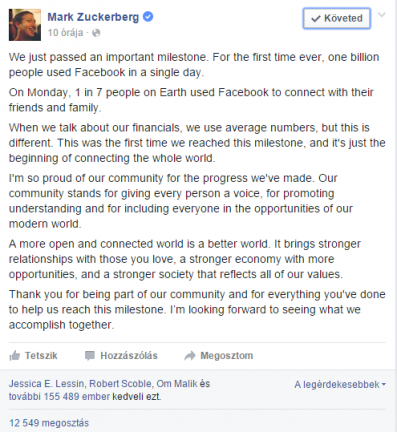Expand the A legérdekesebbek sorting dropdown
The height and width of the screenshot is (432, 397).
340,385
